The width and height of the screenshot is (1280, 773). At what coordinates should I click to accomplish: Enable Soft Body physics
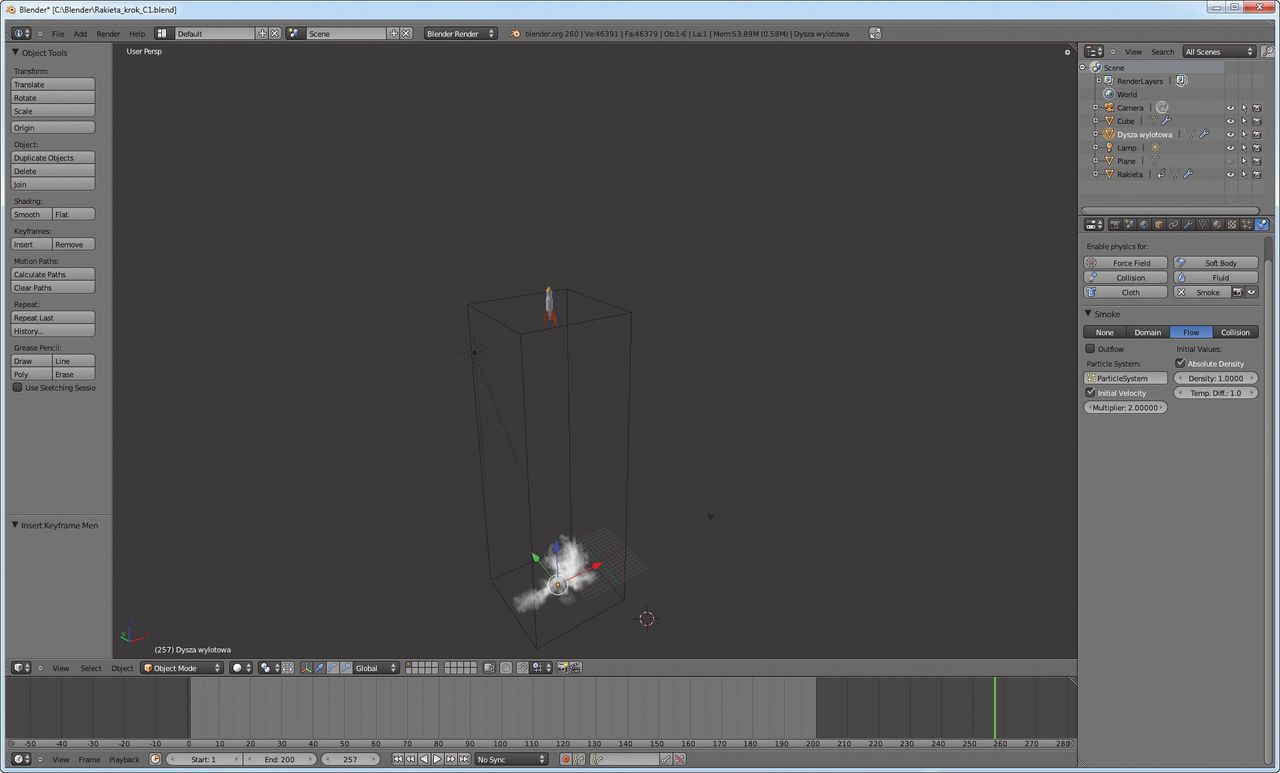click(x=1216, y=263)
